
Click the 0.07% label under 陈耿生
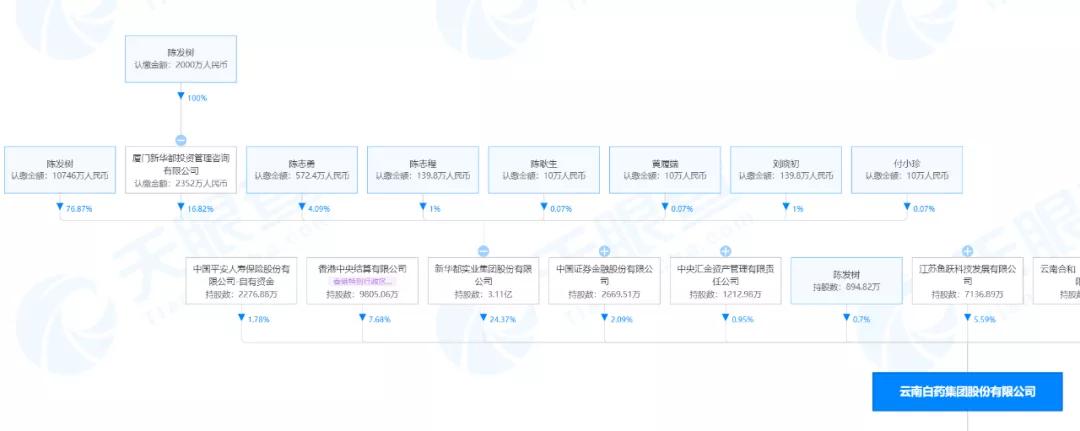[x=561, y=209]
